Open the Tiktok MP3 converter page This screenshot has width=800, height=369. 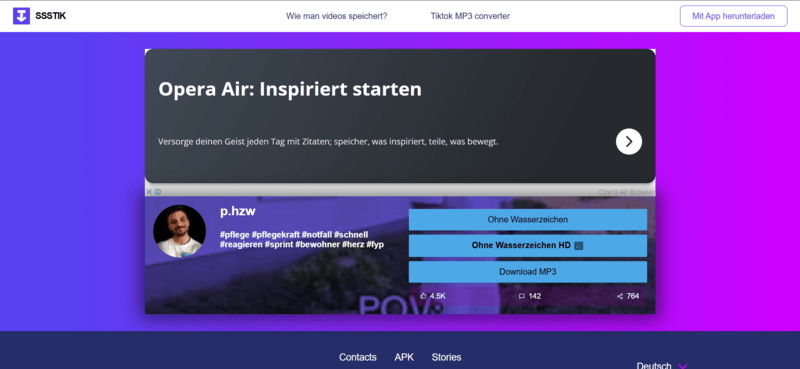(x=470, y=16)
